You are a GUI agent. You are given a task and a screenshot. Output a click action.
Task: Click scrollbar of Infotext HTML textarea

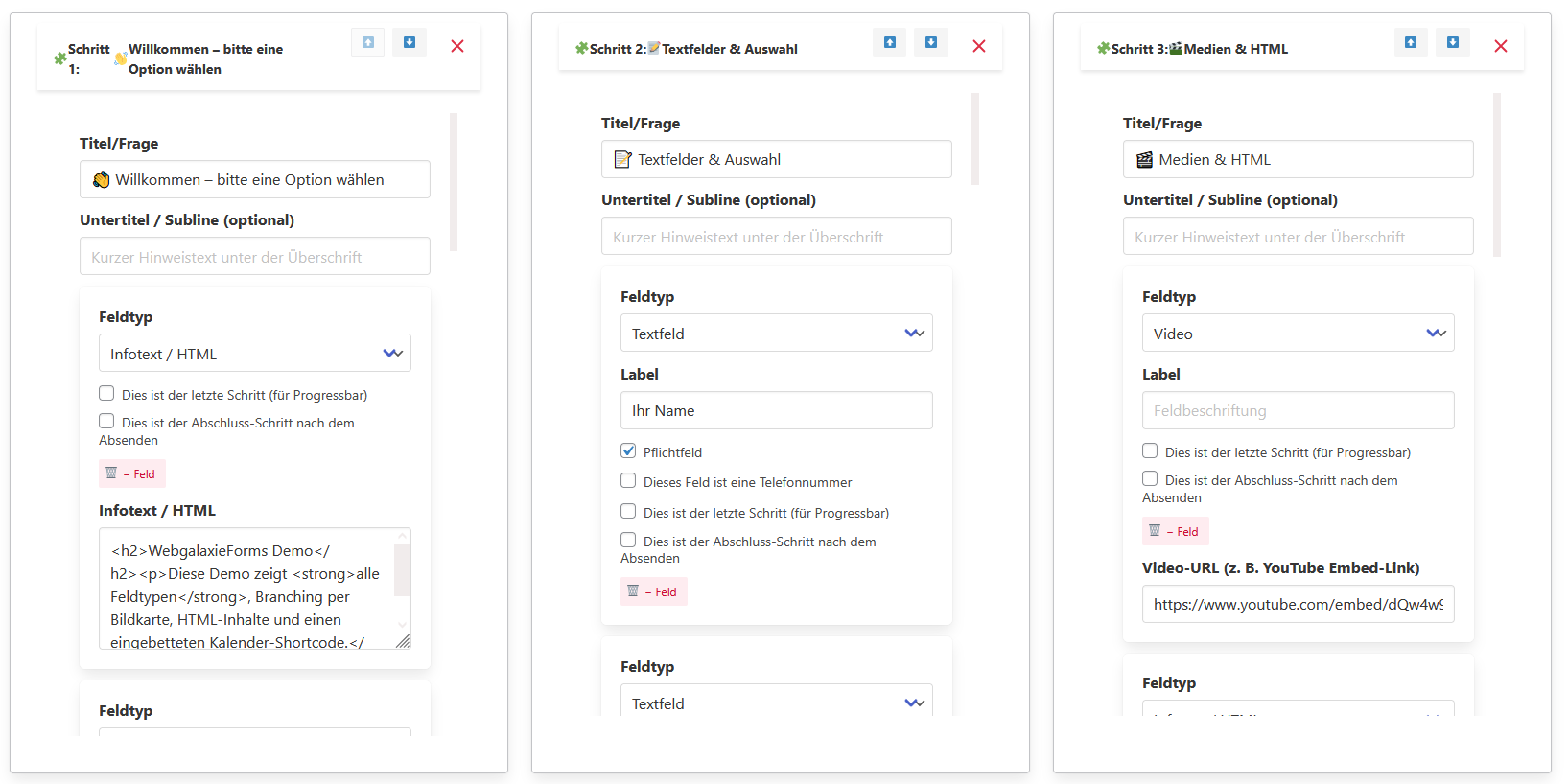coord(403,571)
